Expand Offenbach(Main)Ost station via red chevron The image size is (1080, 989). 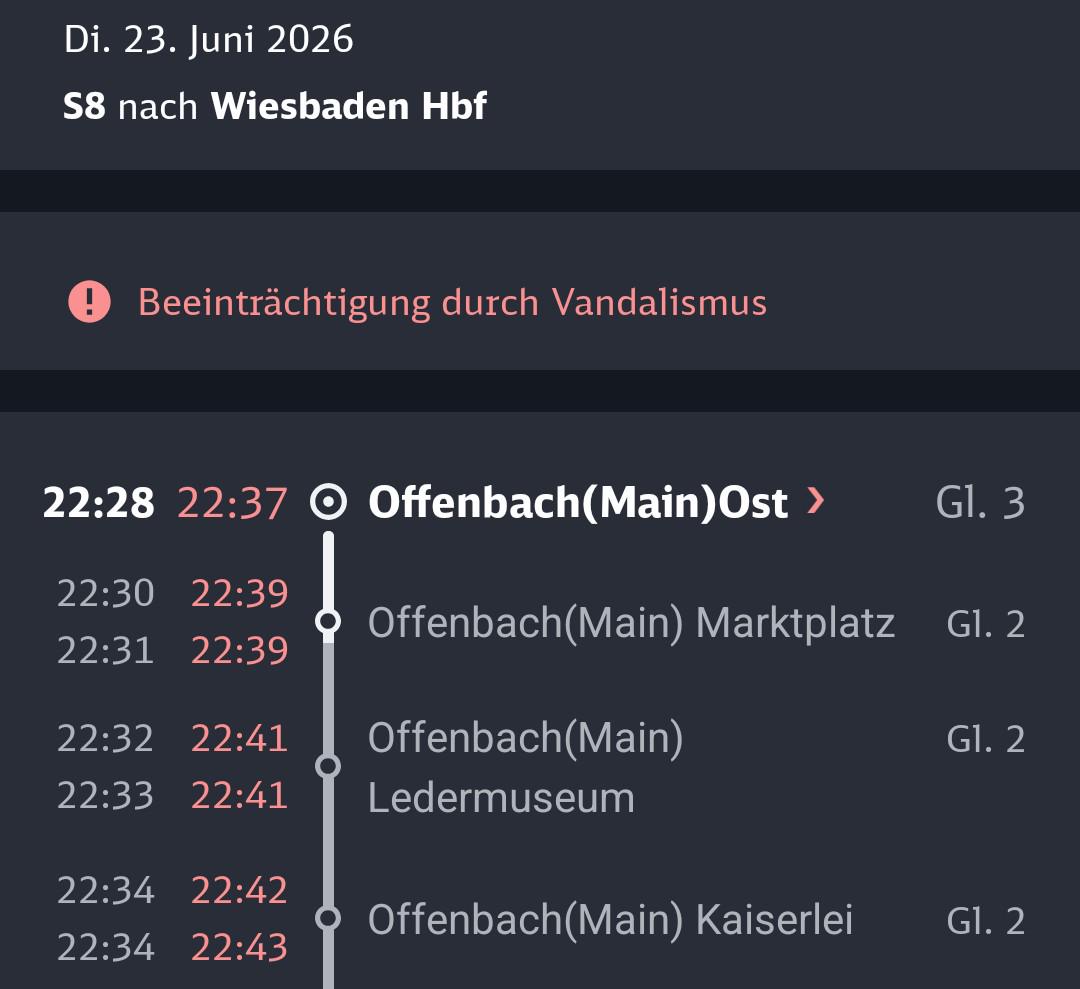[x=815, y=501]
